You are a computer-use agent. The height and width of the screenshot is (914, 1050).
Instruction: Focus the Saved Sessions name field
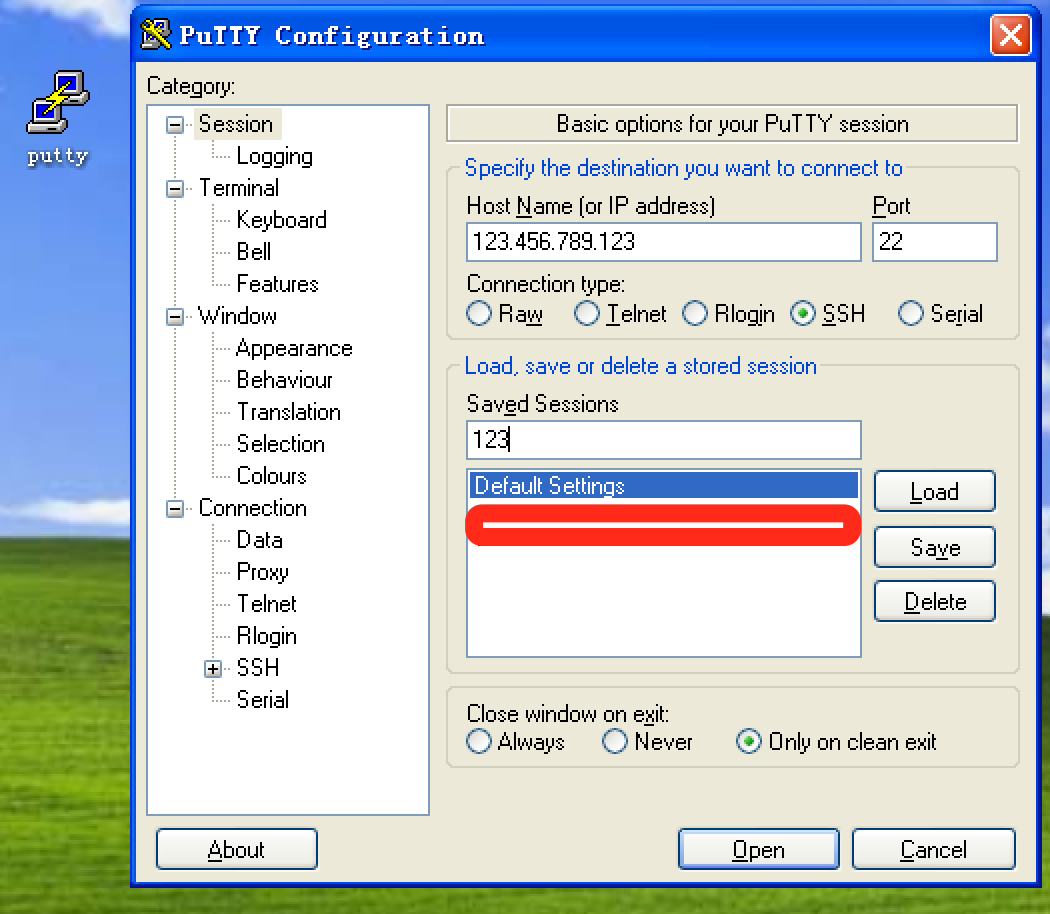coord(664,440)
